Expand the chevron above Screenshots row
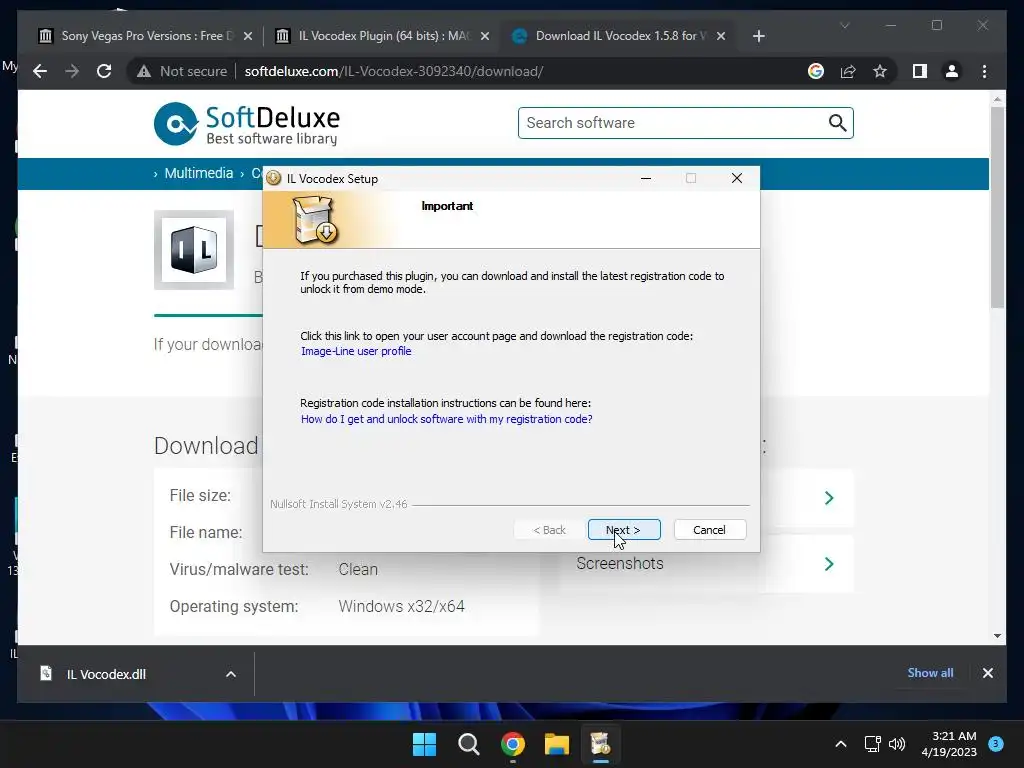1024x768 pixels. pos(829,498)
